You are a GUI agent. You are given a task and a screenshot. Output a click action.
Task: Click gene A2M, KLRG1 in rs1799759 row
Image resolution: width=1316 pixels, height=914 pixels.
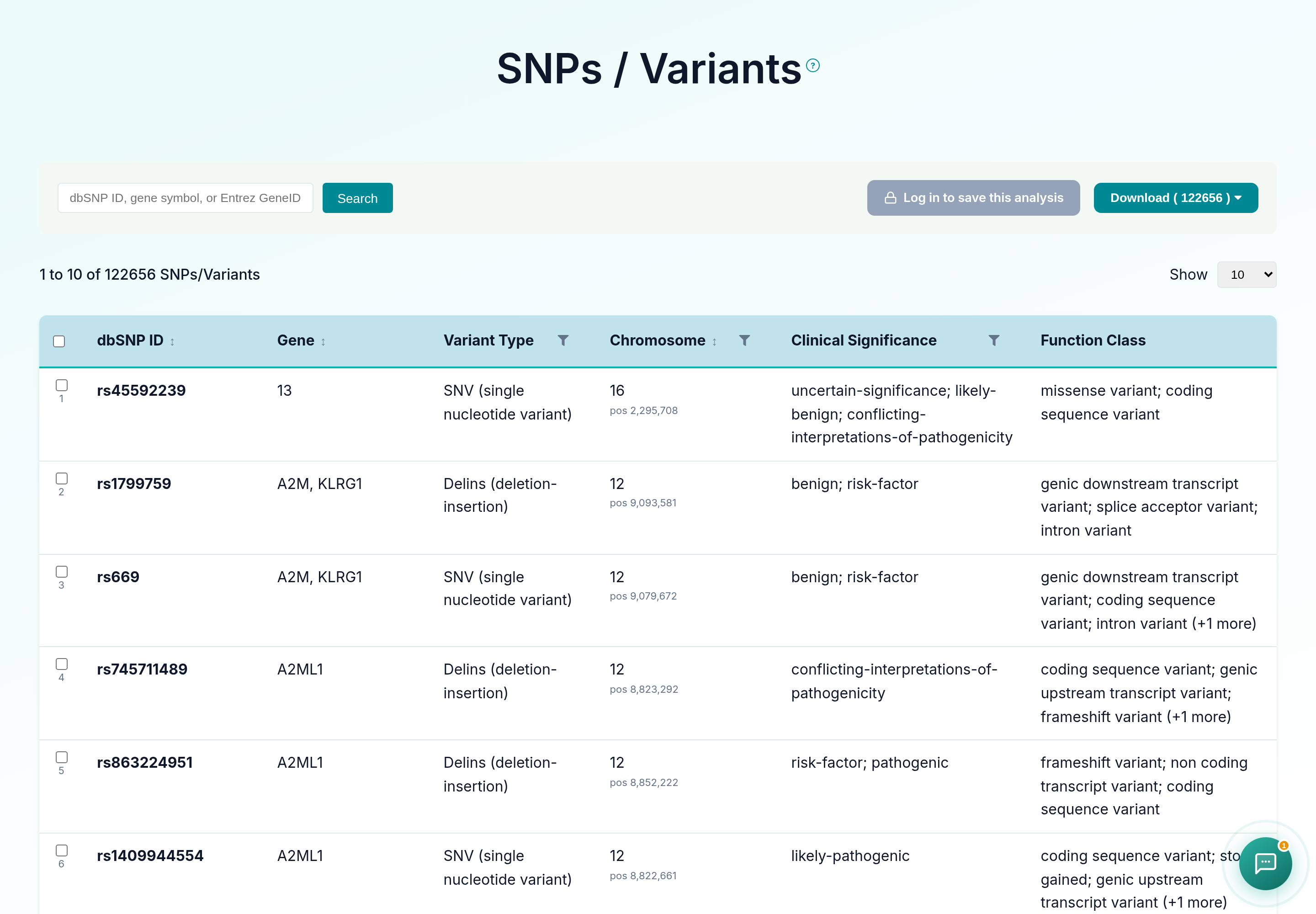[x=319, y=484]
